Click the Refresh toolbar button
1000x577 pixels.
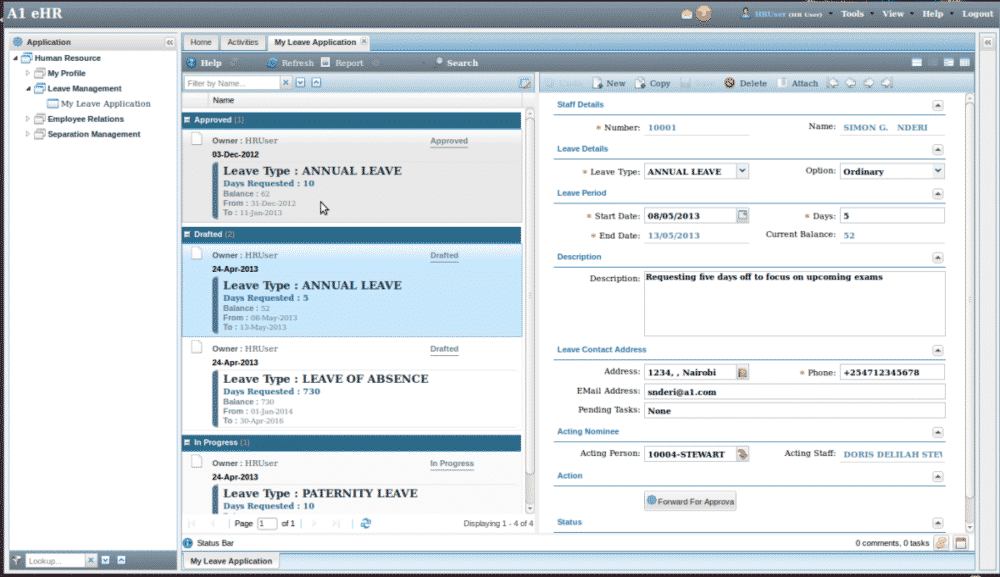point(290,63)
